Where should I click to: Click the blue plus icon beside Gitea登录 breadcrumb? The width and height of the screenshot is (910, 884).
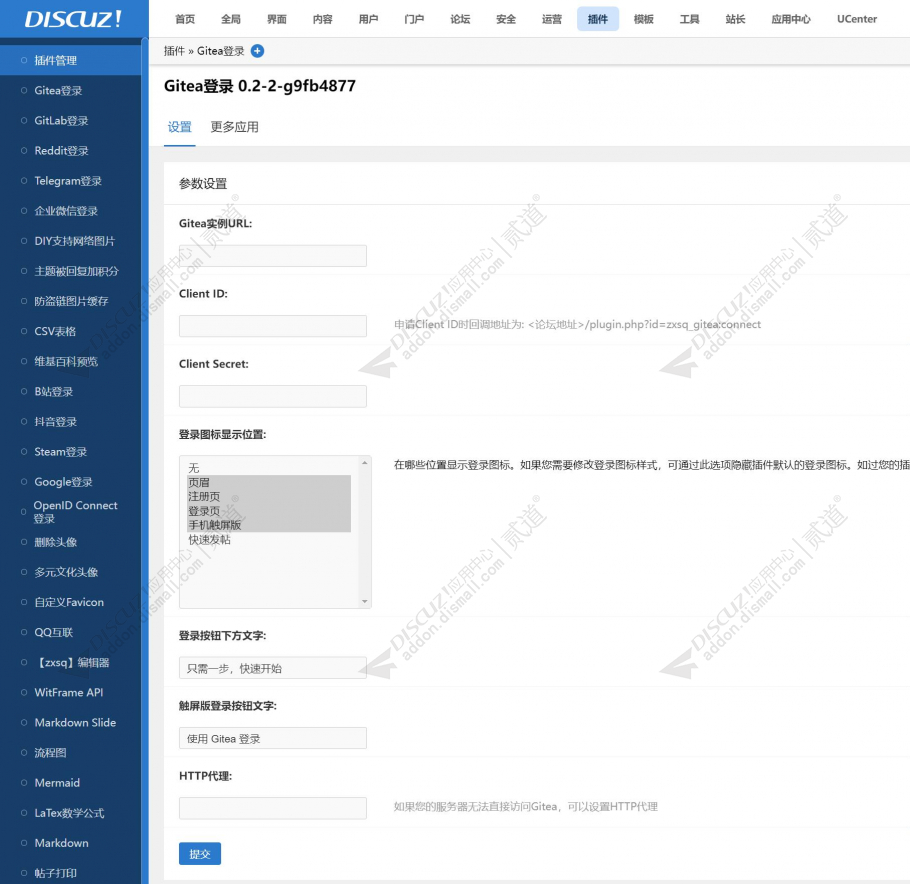[257, 51]
